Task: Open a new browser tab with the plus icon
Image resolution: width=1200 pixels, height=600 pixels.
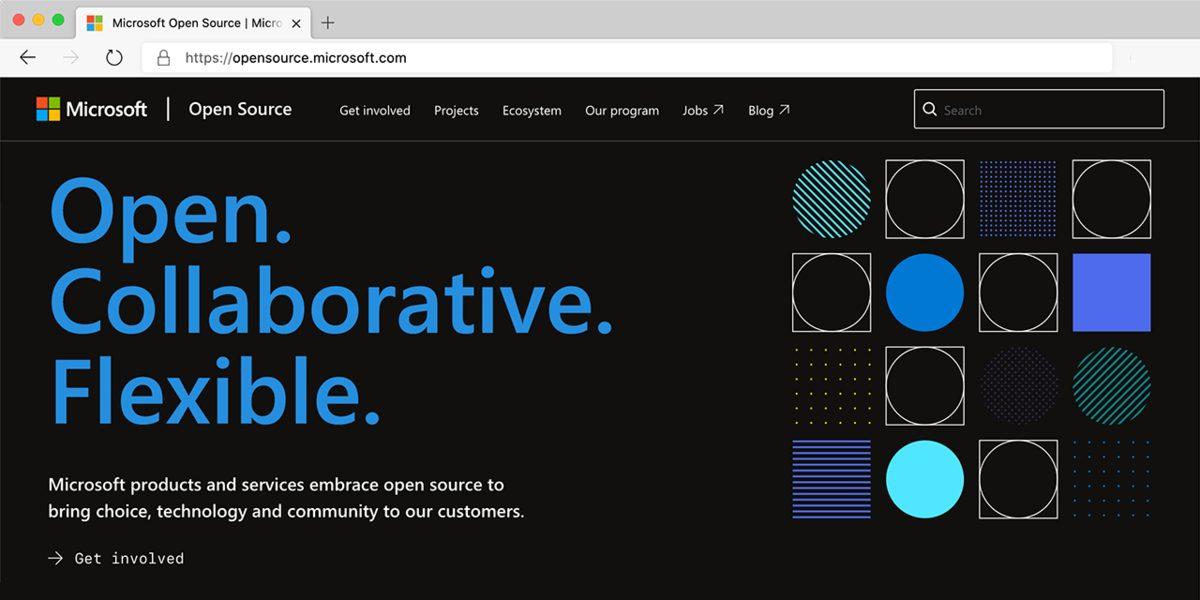Action: [330, 22]
